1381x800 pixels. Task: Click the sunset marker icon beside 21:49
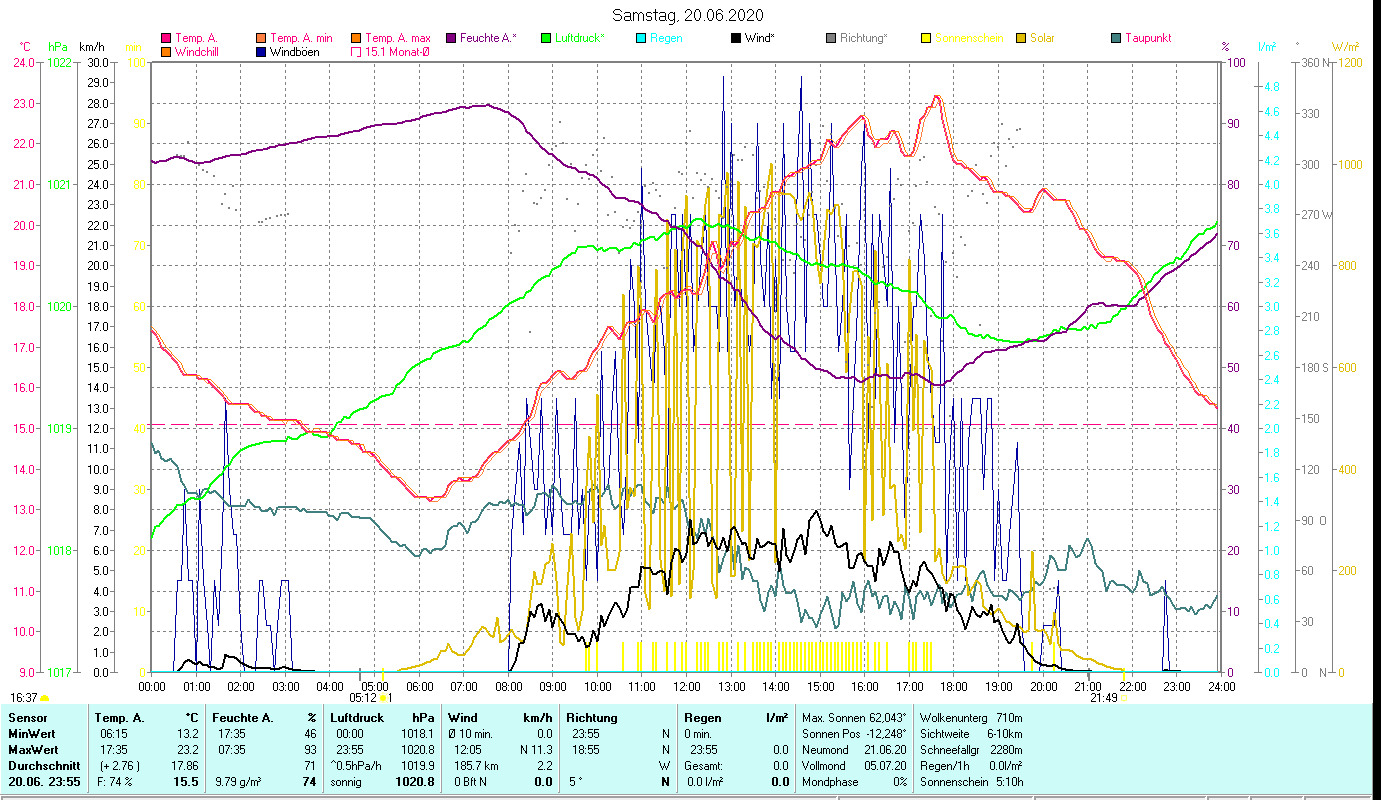[x=1125, y=698]
